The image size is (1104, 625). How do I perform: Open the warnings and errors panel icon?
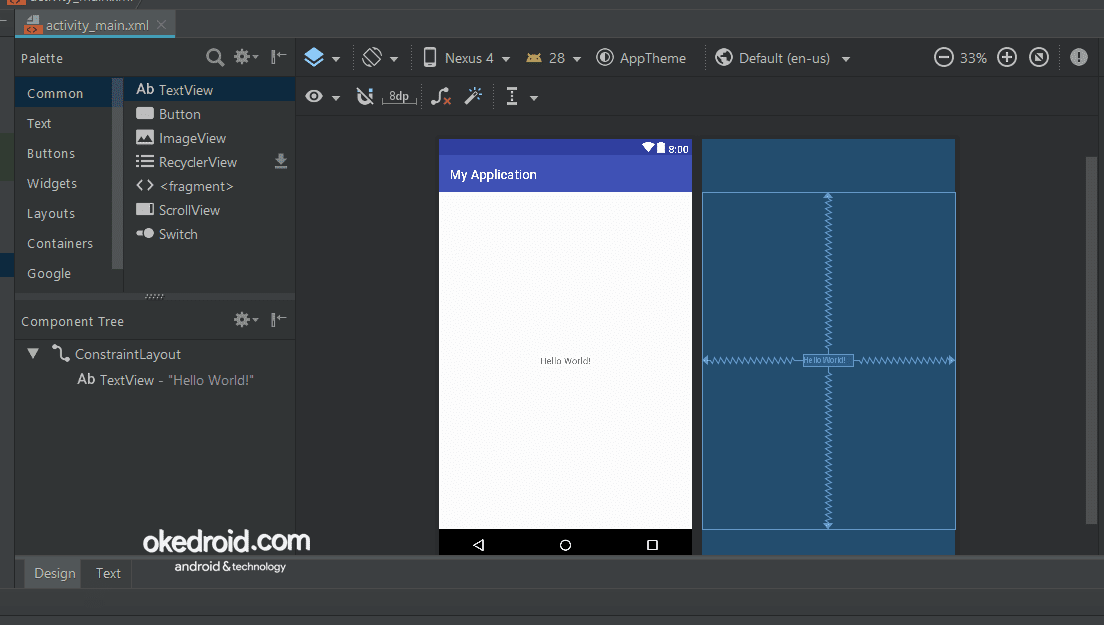[1078, 57]
